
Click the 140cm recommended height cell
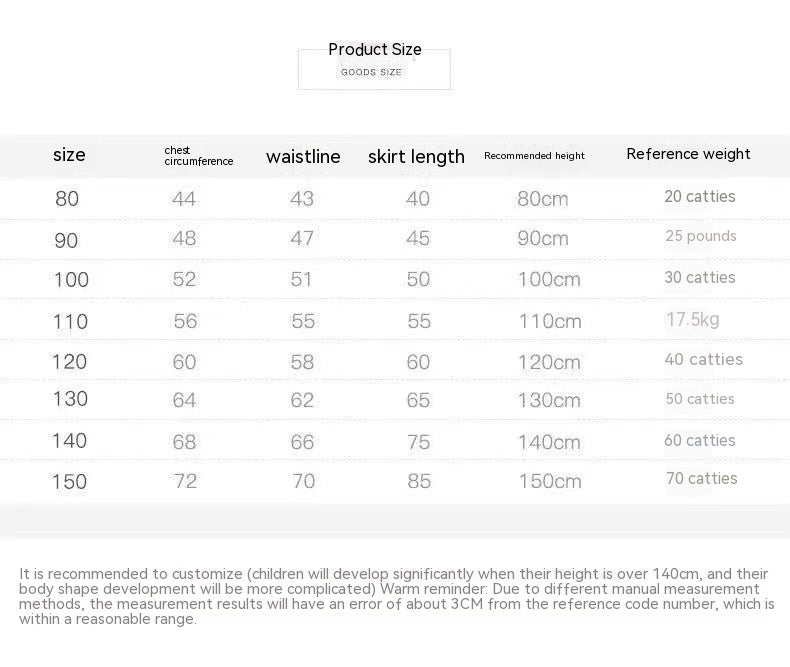(x=549, y=442)
